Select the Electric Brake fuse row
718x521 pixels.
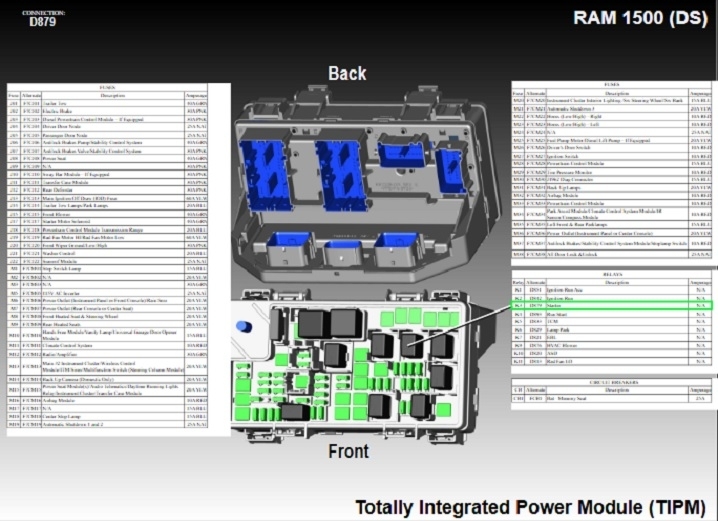pyautogui.click(x=107, y=111)
